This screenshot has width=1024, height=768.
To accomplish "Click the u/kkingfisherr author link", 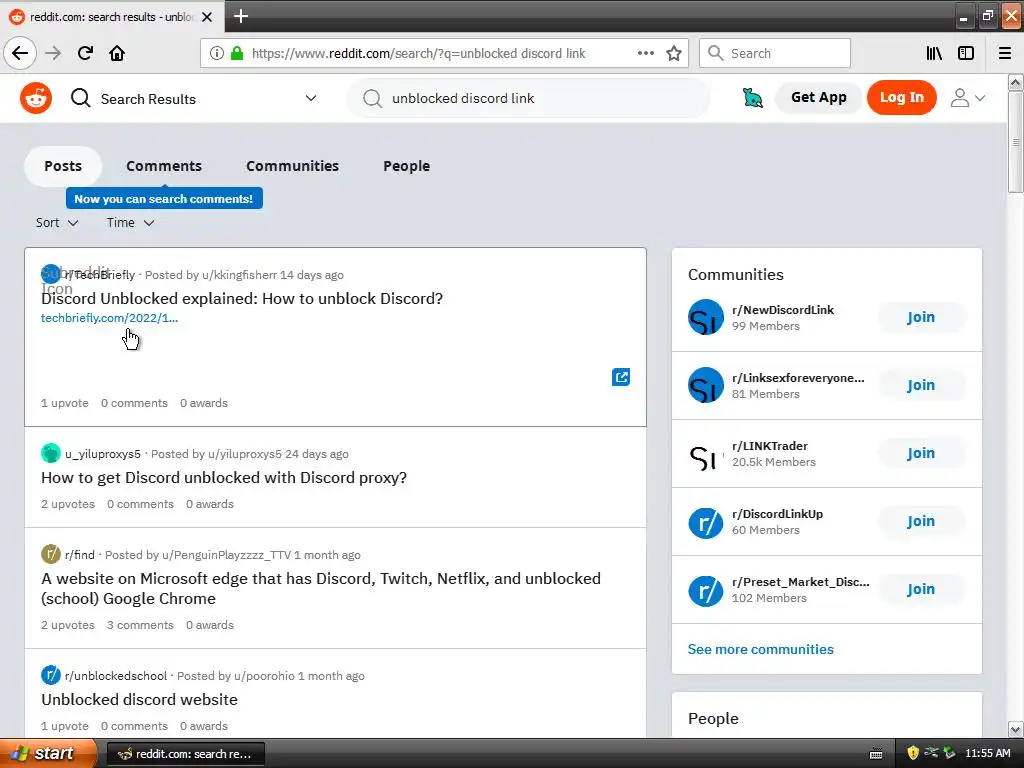I will click(x=239, y=275).
